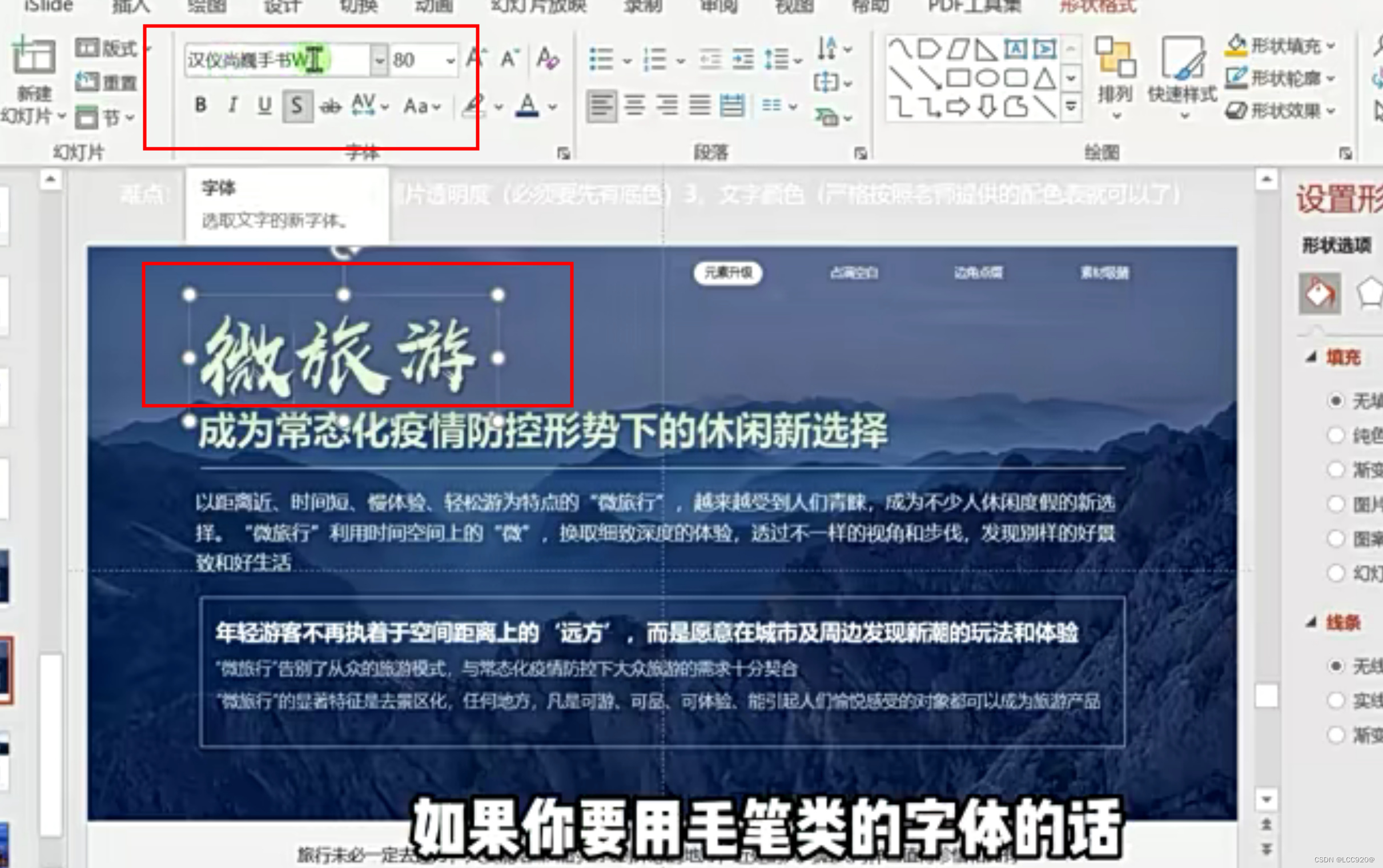Select the first 线条 radio option

[1336, 666]
